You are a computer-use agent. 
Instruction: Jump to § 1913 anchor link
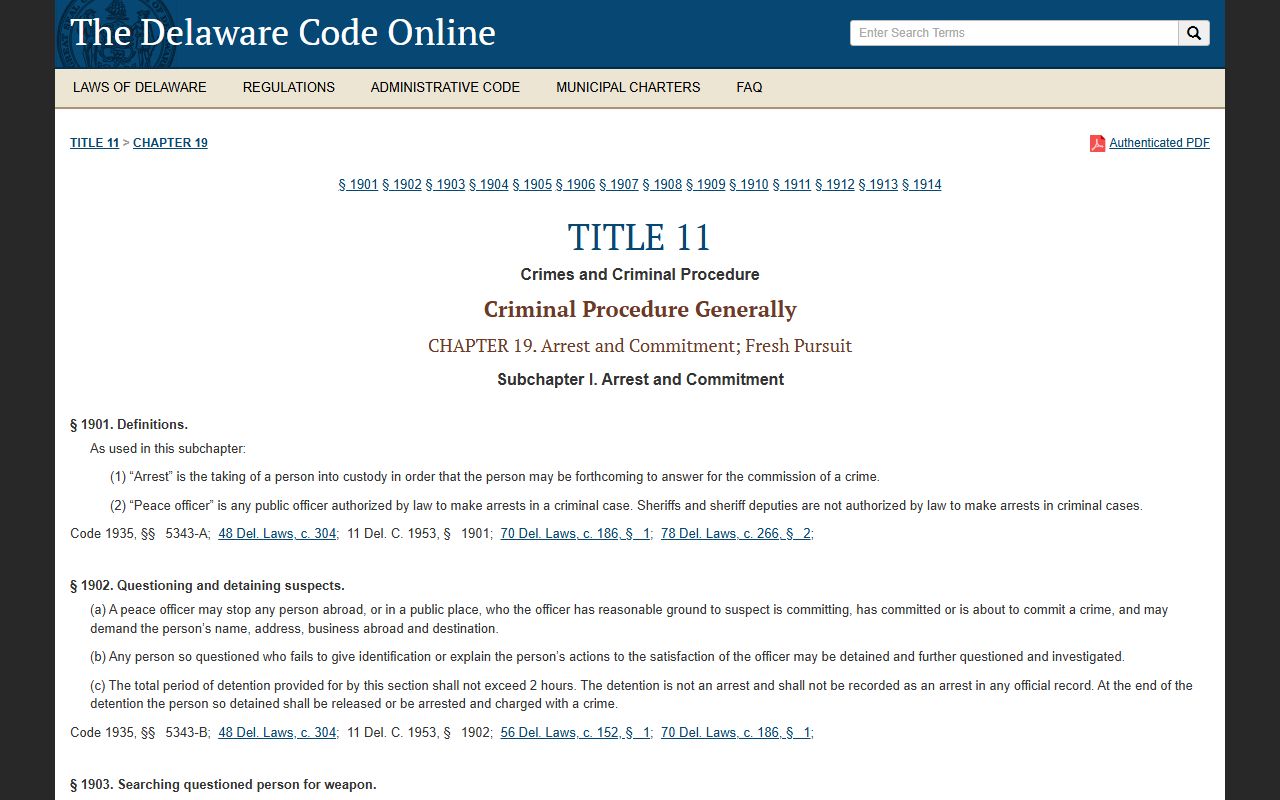878,184
